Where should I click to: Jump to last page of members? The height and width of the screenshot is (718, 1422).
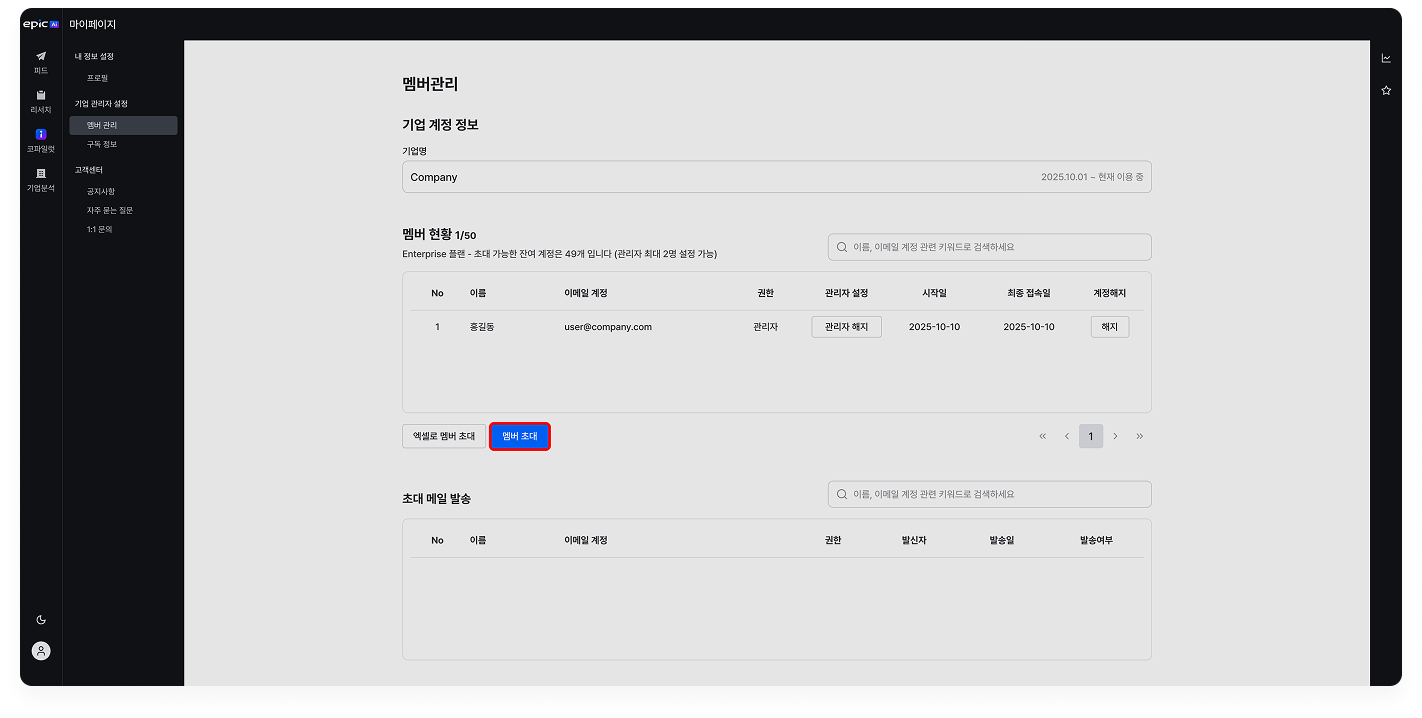(1139, 436)
